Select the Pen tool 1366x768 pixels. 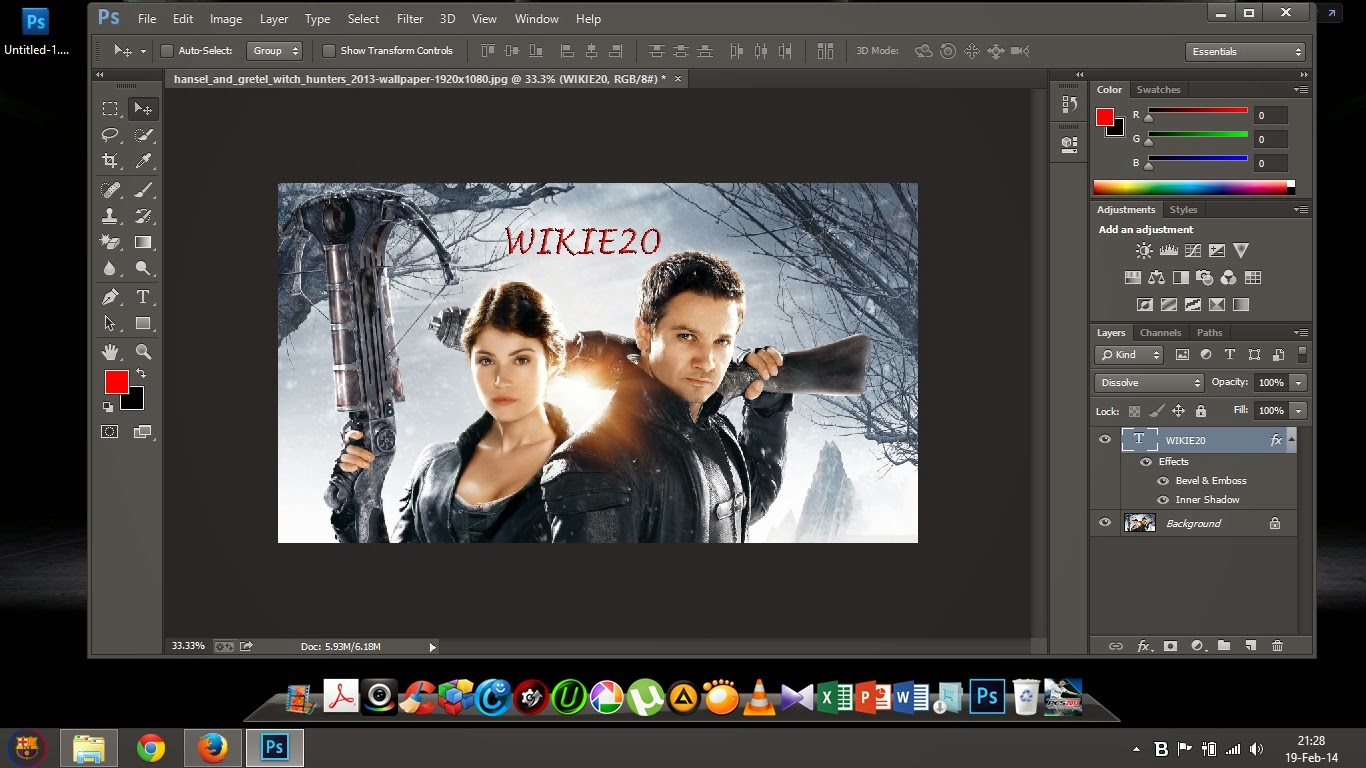coord(110,297)
